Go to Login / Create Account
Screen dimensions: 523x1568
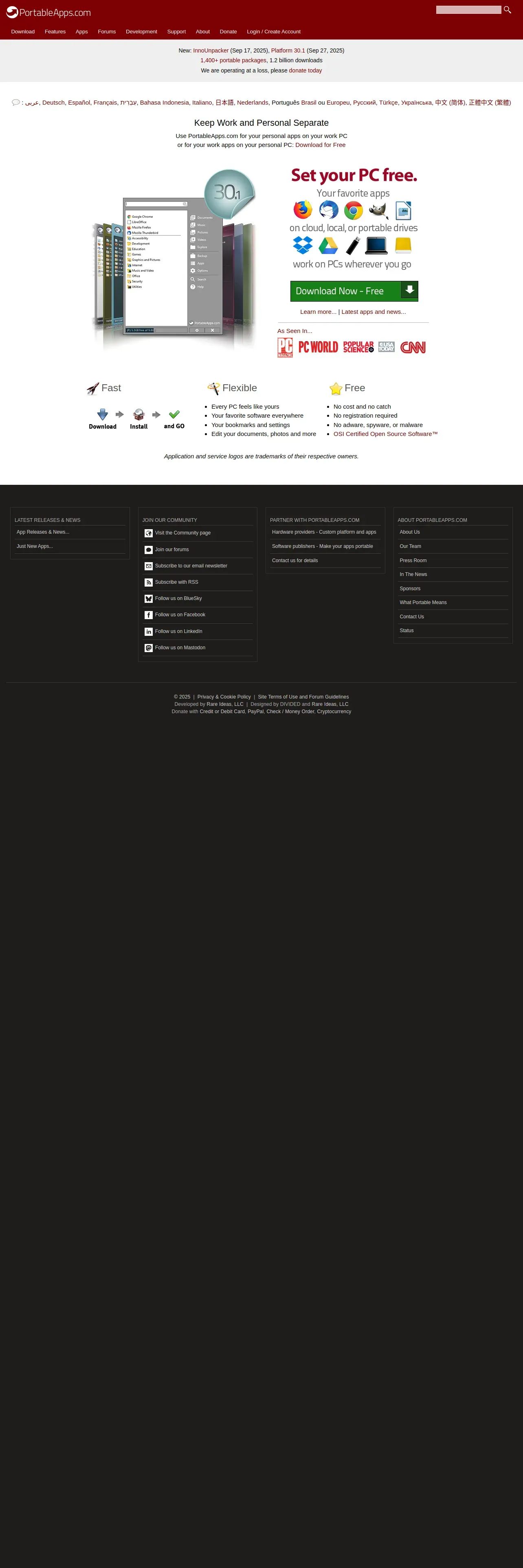273,32
